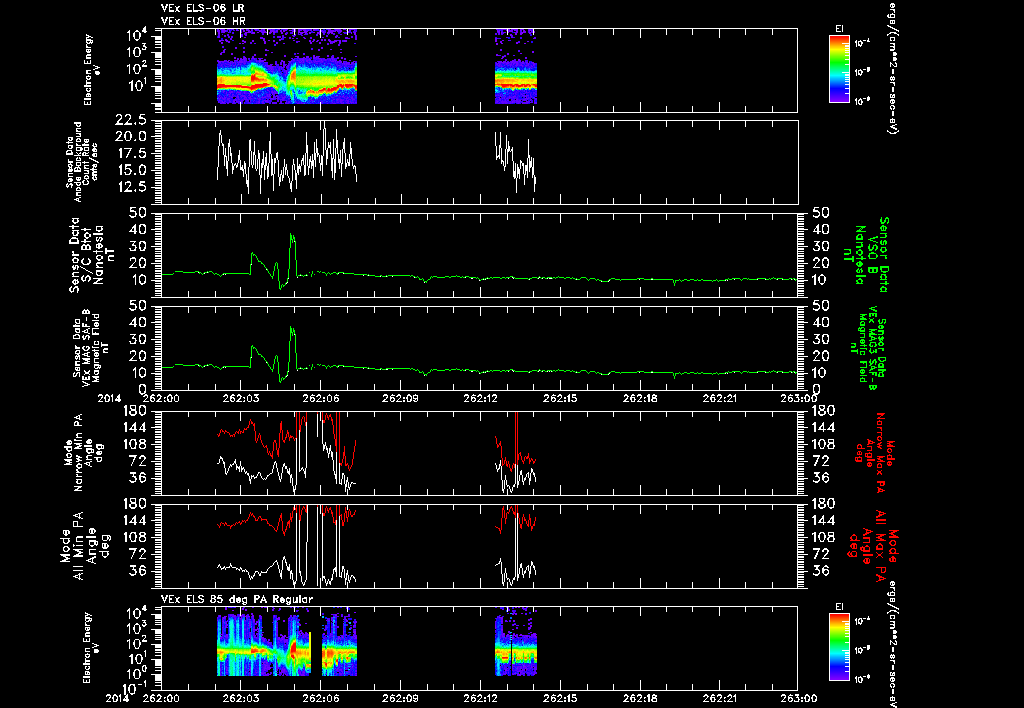Screen dimensions: 1024x708
Task: Select the red 'Narrow Max PA Angle' label
Action: pos(875,452)
